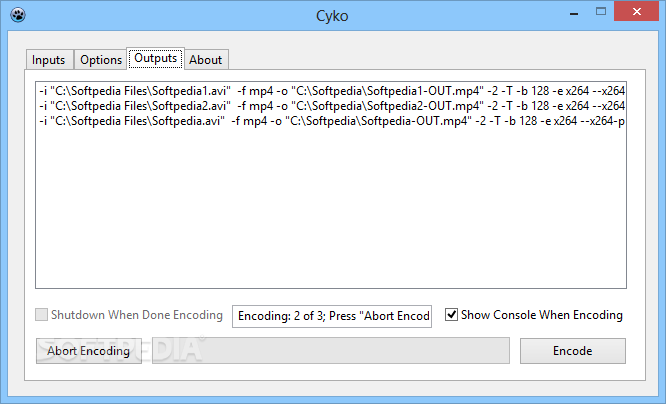Open the Options tab
The image size is (666, 404).
101,60
